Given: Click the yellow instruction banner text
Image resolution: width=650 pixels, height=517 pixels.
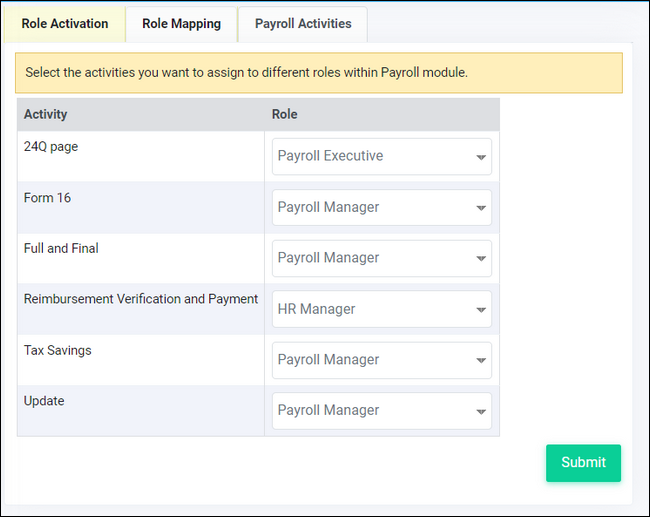Looking at the screenshot, I should click(x=246, y=73).
